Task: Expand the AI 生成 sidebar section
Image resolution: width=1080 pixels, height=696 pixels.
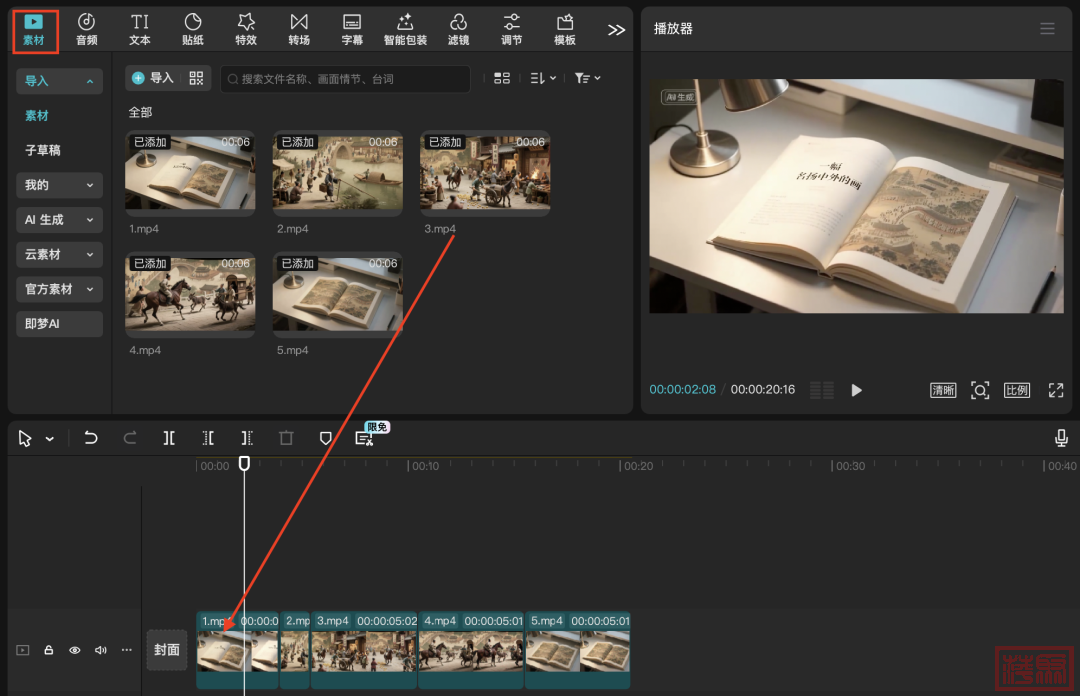Action: pos(60,220)
